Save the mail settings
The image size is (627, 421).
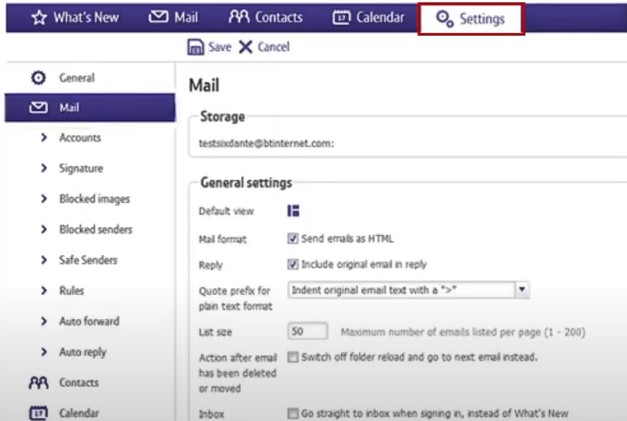(210, 47)
